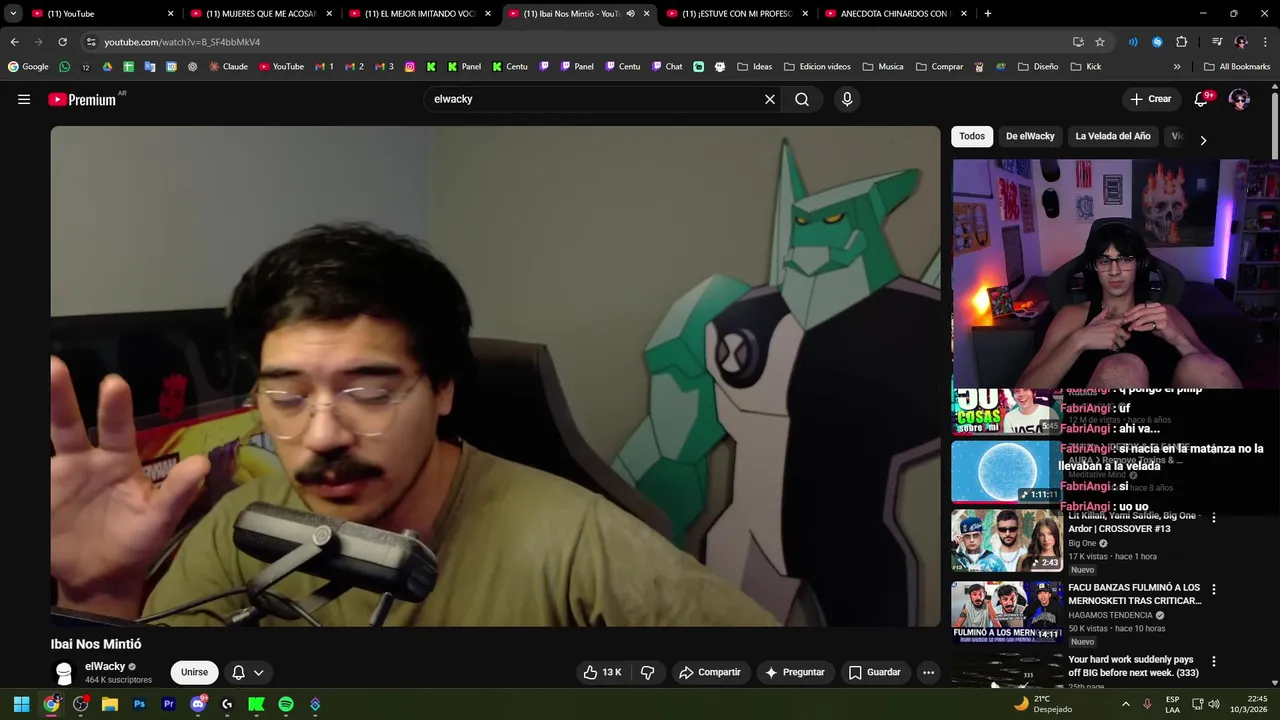Viewport: 1280px width, 720px height.
Task: Open the Musica bookmark folder
Action: point(882,67)
